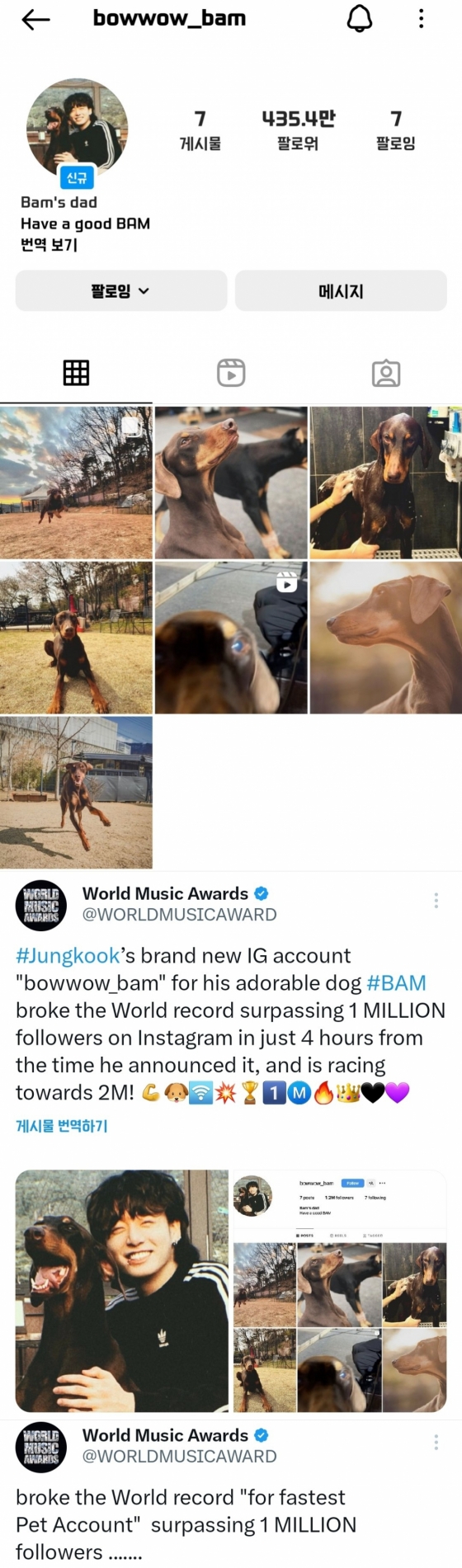
Task: Tap the 메시지 message button
Action: 341,290
